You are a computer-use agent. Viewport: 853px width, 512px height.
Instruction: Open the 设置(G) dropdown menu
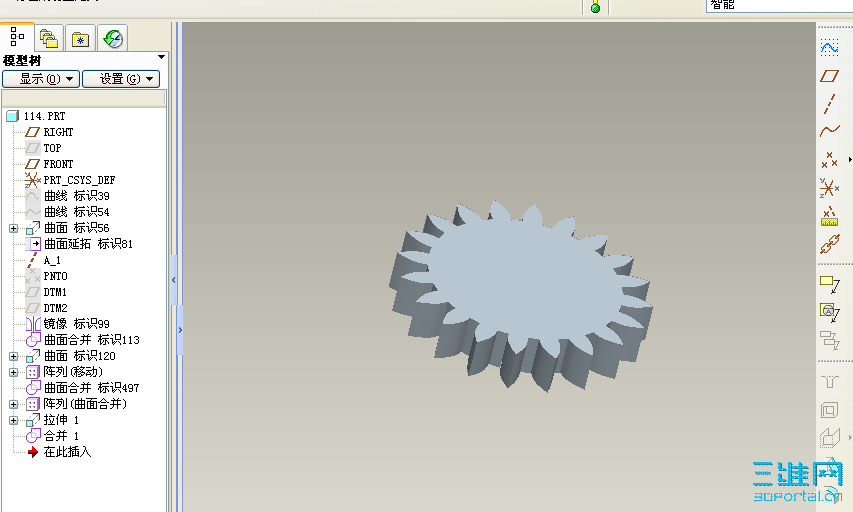[x=121, y=79]
